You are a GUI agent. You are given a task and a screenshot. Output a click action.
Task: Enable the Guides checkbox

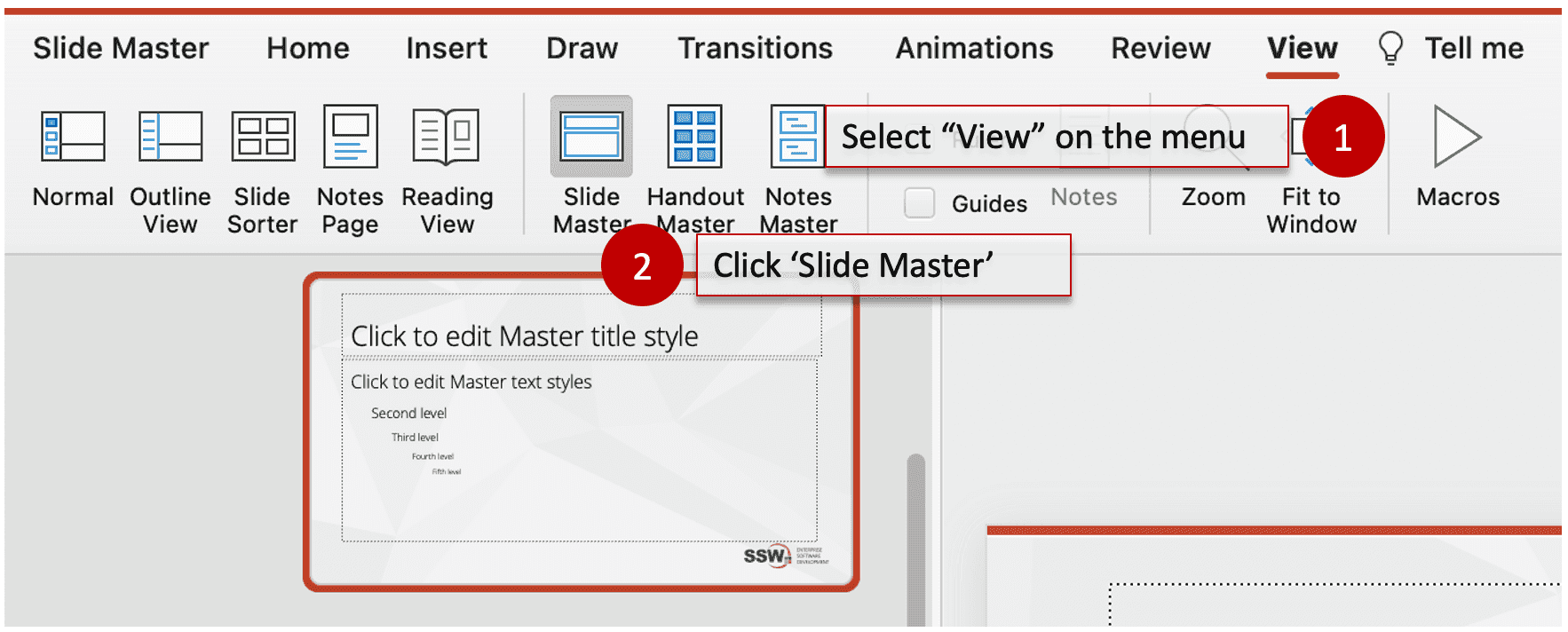click(x=920, y=203)
